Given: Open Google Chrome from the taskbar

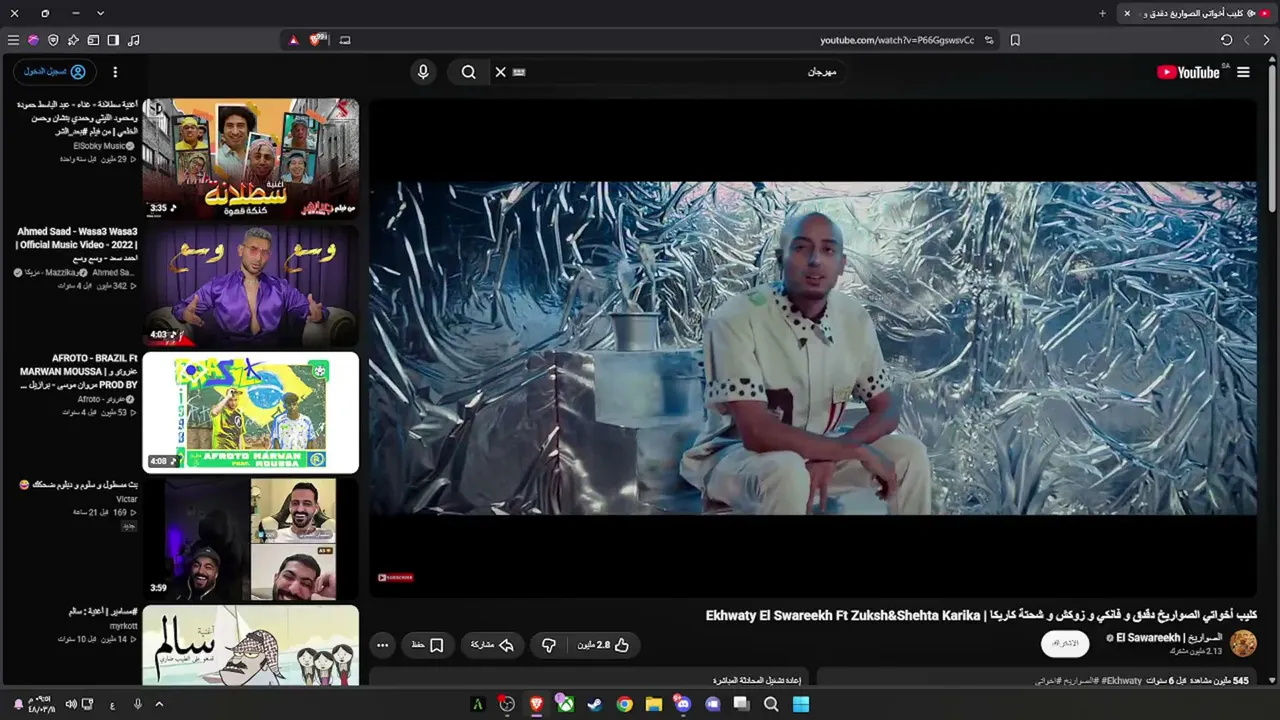Looking at the screenshot, I should 625,704.
